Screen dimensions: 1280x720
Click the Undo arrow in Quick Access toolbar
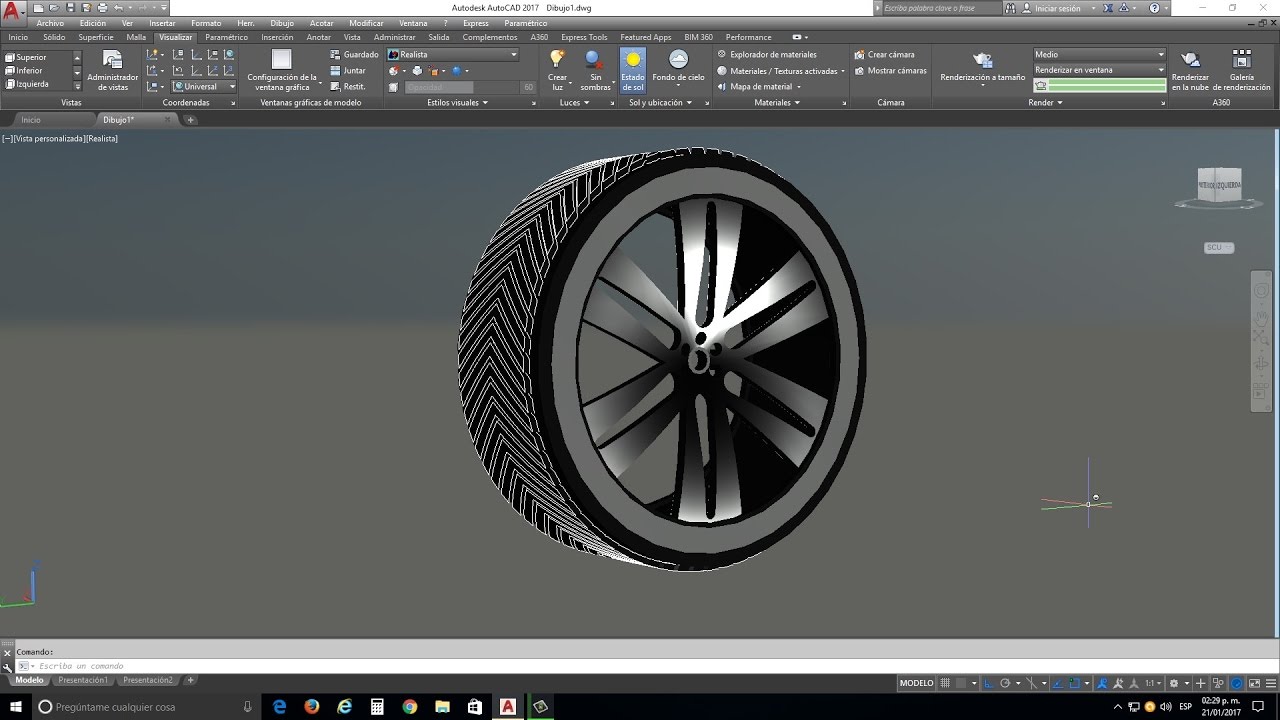(119, 8)
